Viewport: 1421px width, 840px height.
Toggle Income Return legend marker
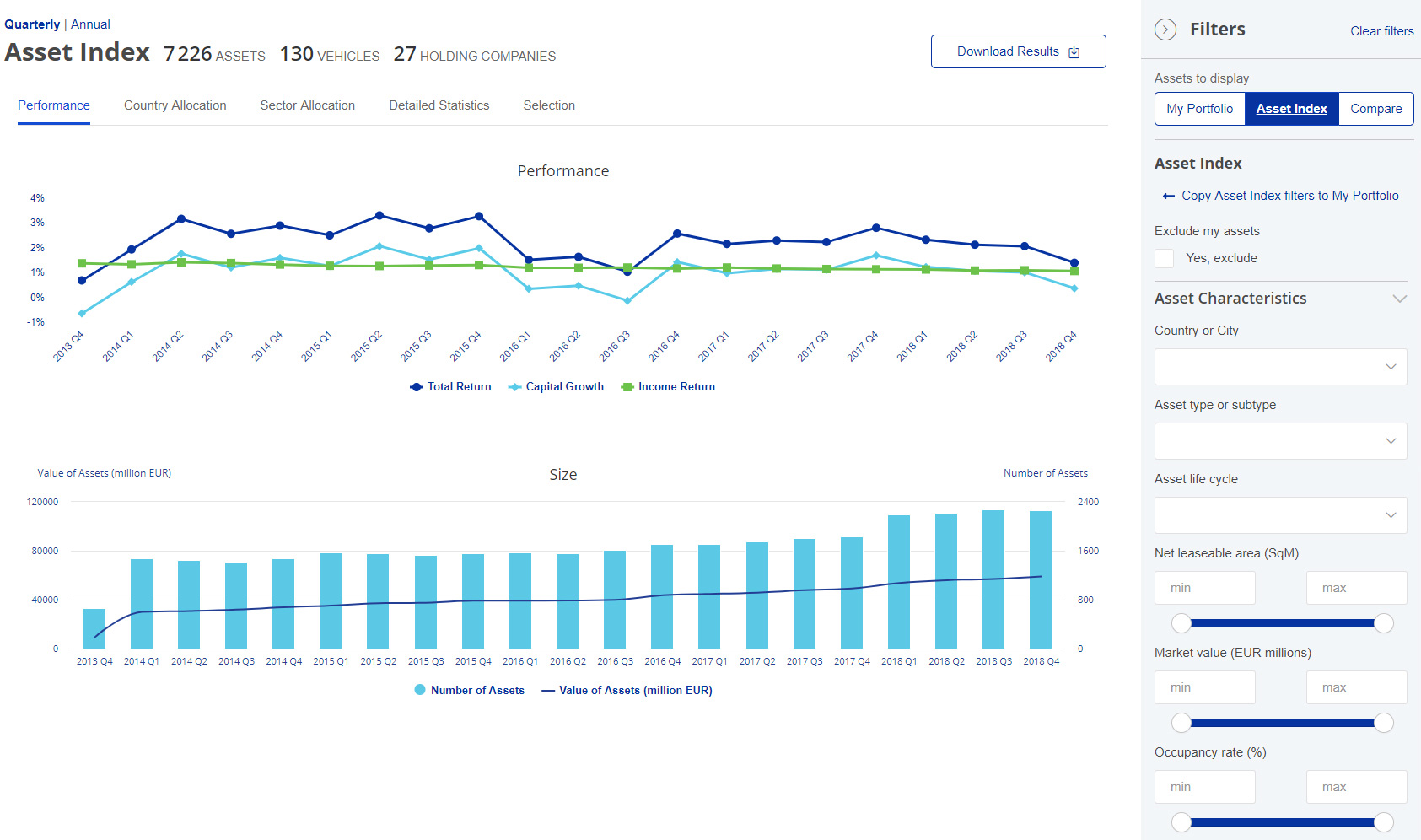click(627, 387)
